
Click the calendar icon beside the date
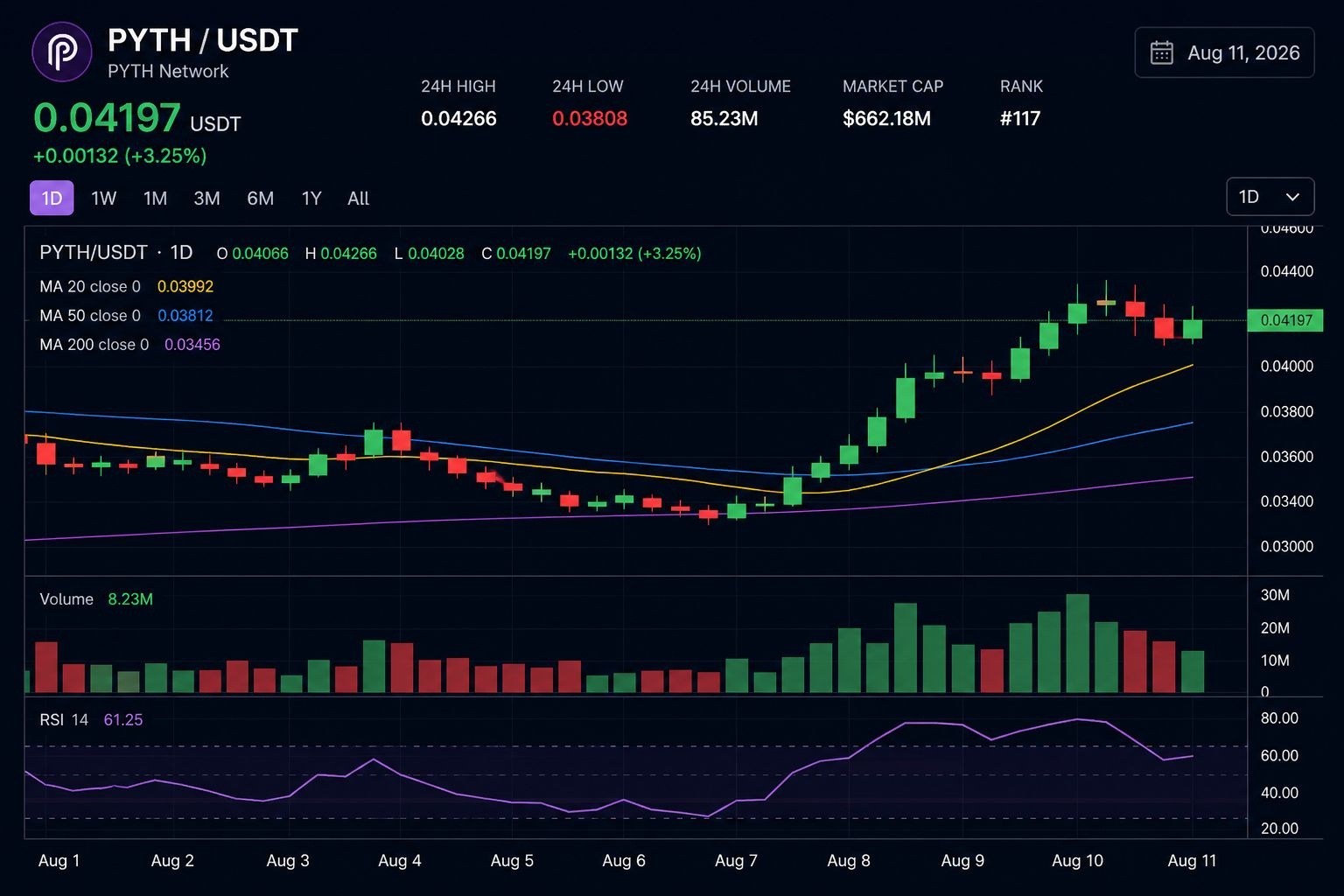(1161, 52)
